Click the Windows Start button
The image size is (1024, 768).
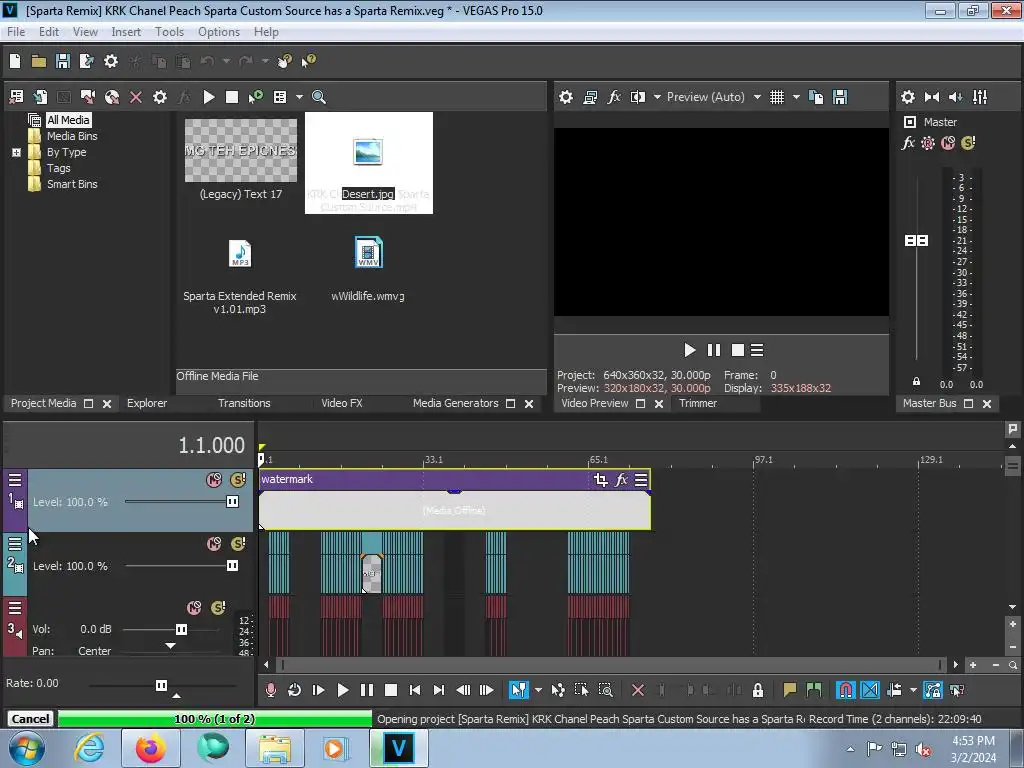(27, 748)
